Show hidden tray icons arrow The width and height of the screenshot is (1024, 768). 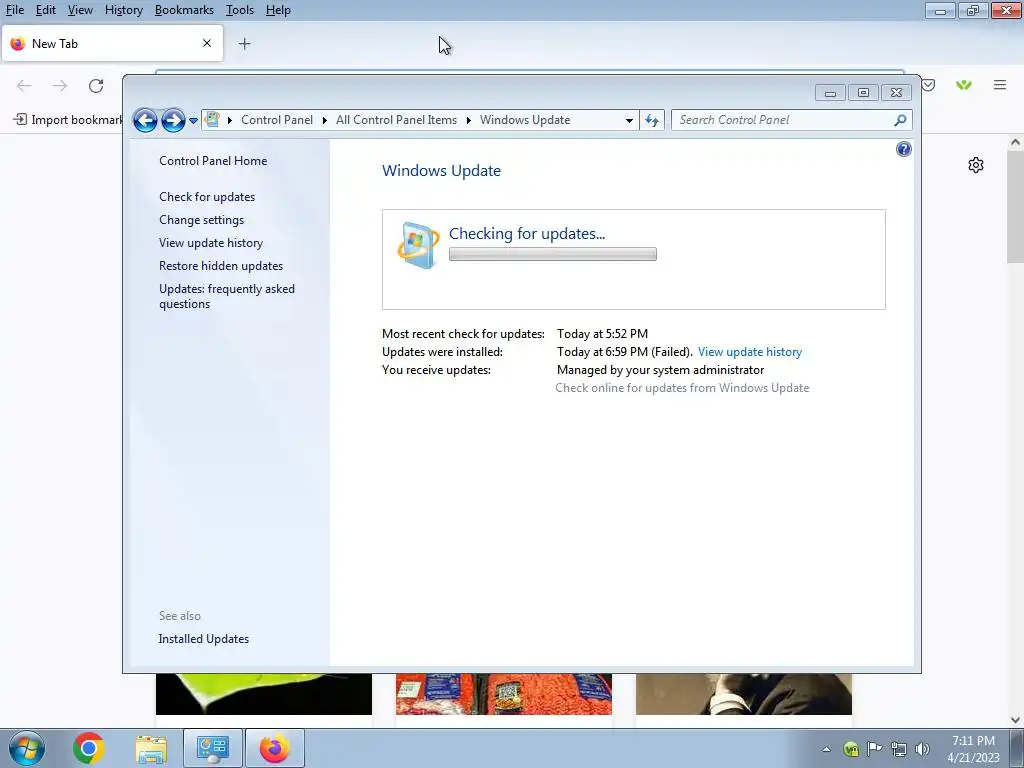[x=826, y=749]
